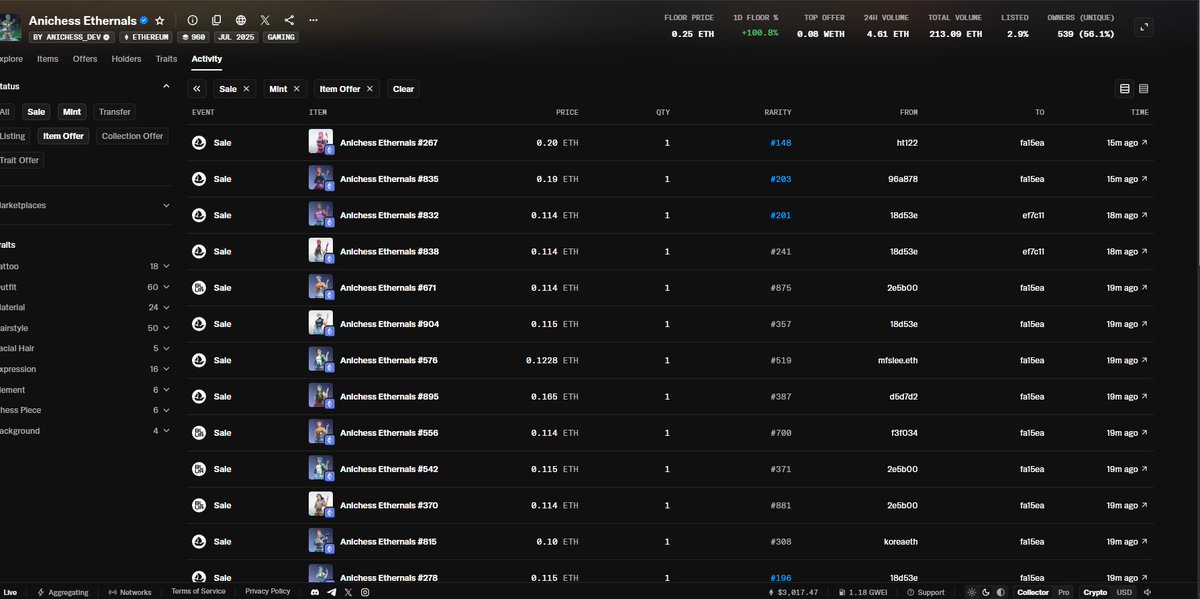Open X icon in the footer
Screen dimensions: 1200x599
(x=348, y=592)
